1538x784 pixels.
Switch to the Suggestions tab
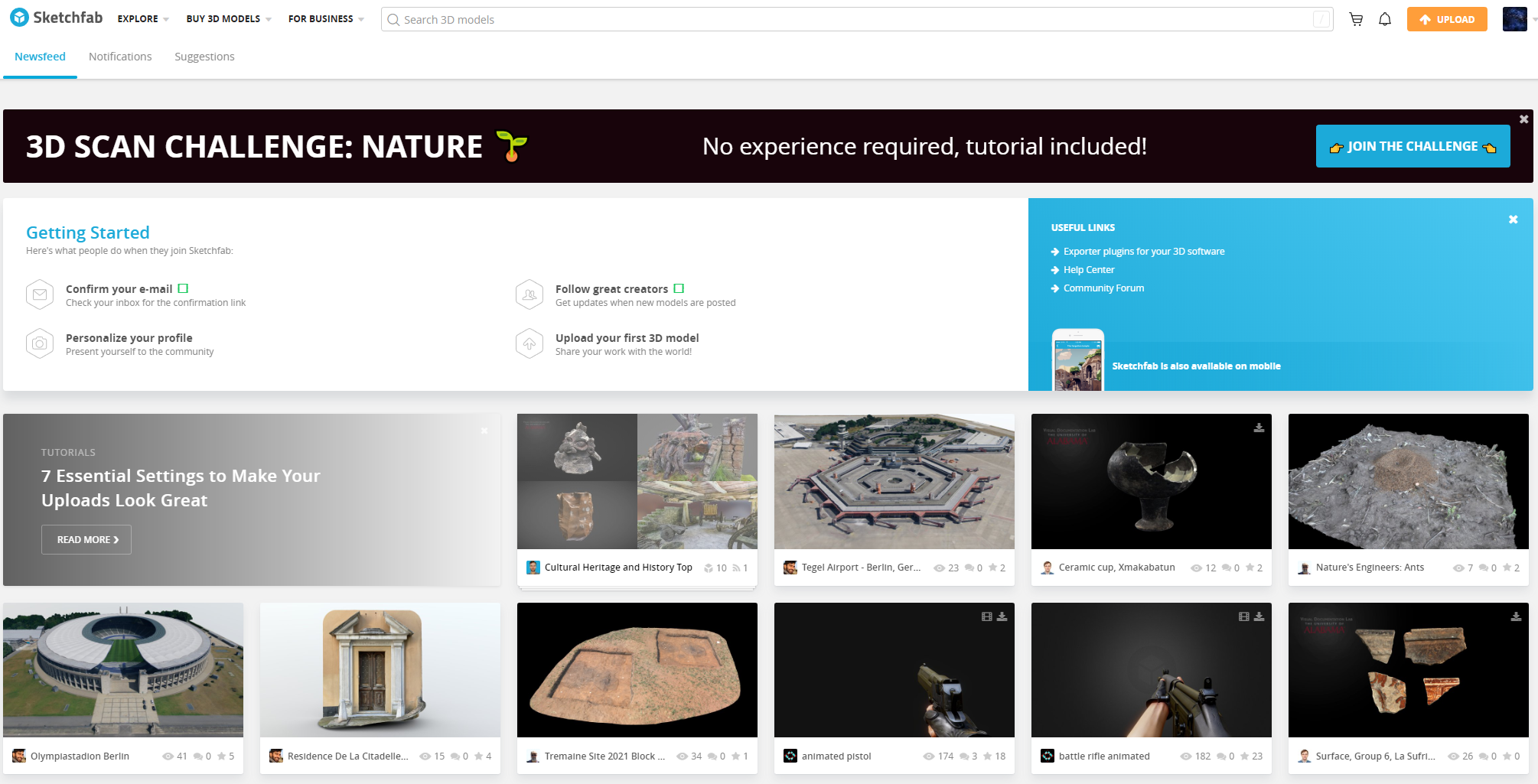click(204, 57)
